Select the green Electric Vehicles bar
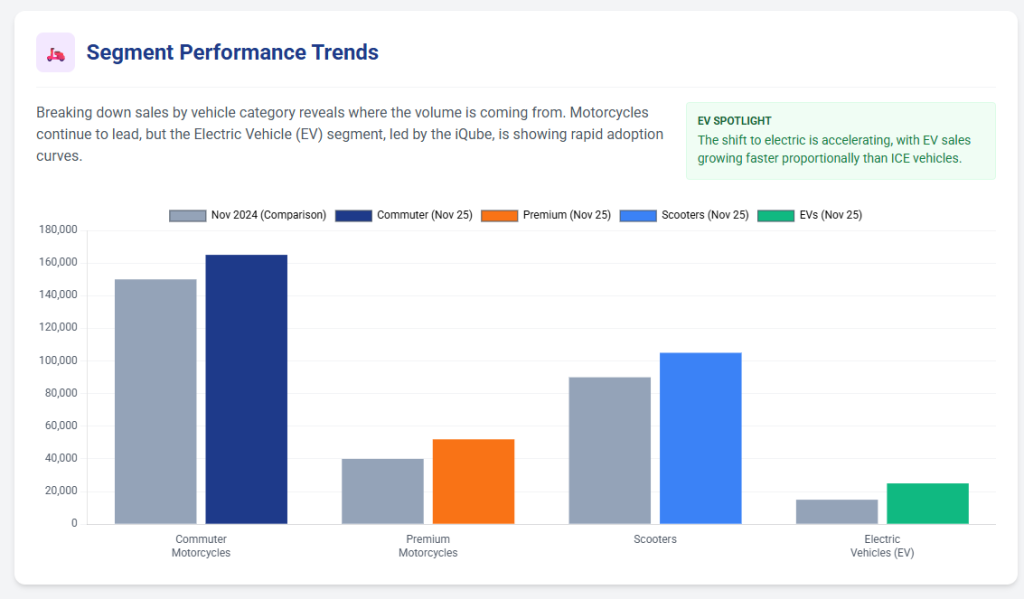1024x599 pixels. tap(927, 503)
